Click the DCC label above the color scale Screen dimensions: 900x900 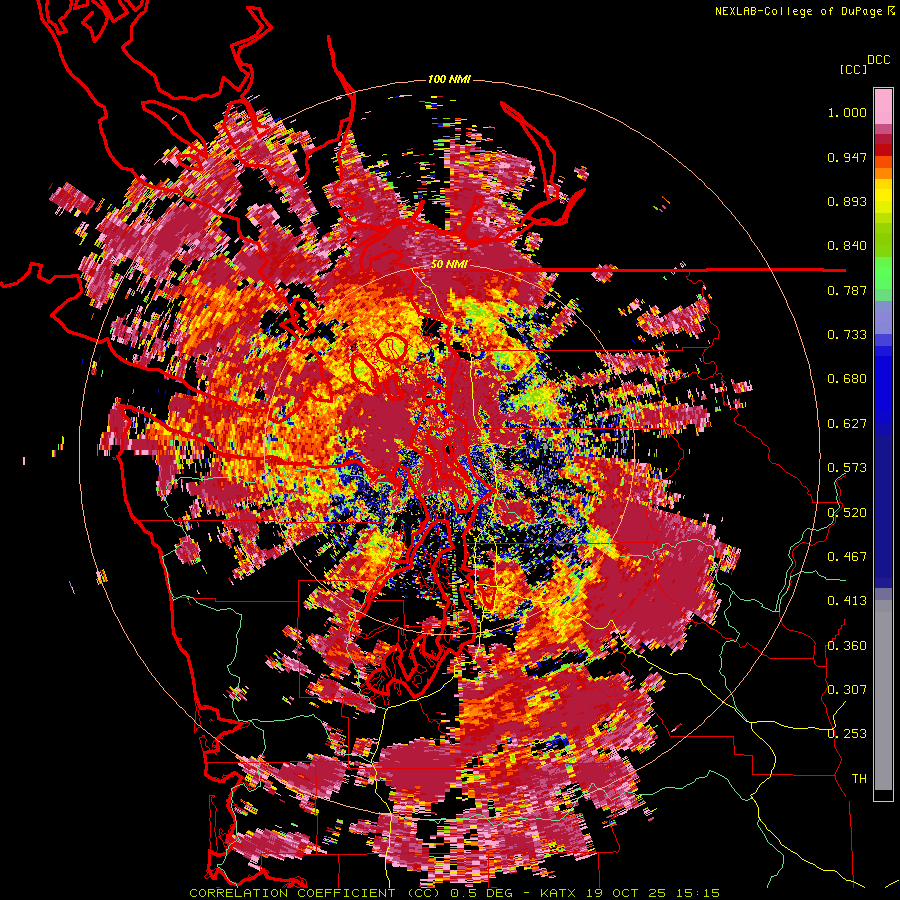pos(878,60)
